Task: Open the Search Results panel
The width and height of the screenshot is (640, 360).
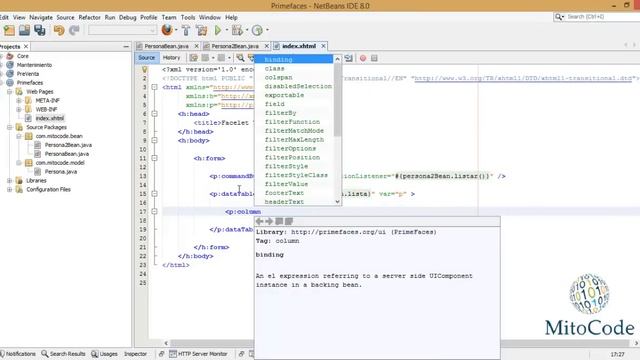Action: click(x=63, y=354)
